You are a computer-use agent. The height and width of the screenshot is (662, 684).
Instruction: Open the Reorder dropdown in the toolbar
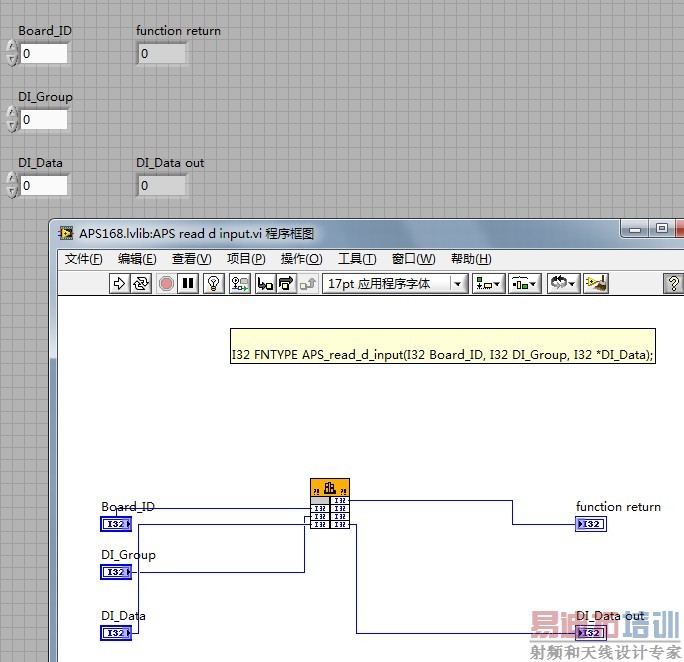(563, 283)
